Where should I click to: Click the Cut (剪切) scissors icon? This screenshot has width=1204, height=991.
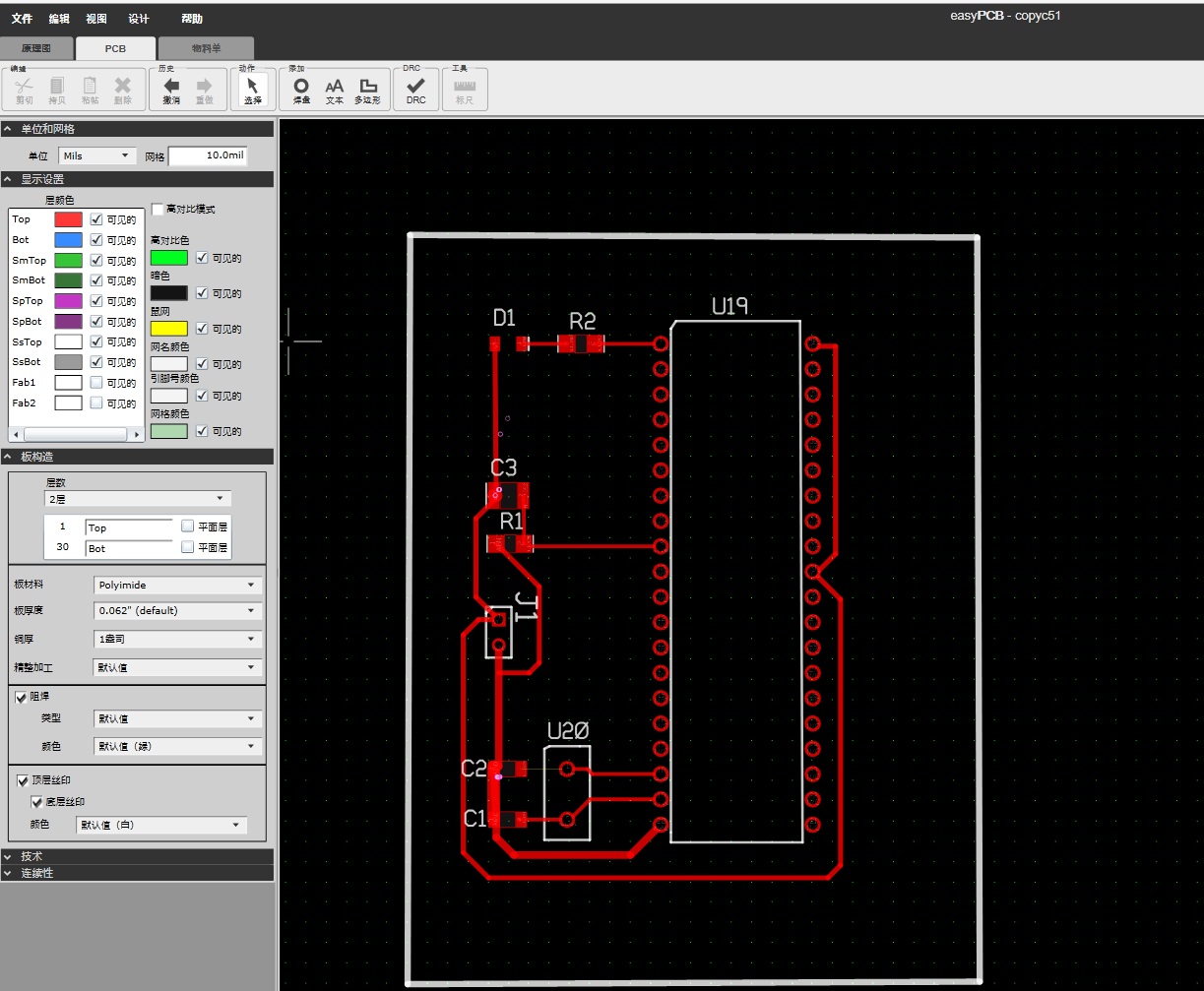pos(25,87)
